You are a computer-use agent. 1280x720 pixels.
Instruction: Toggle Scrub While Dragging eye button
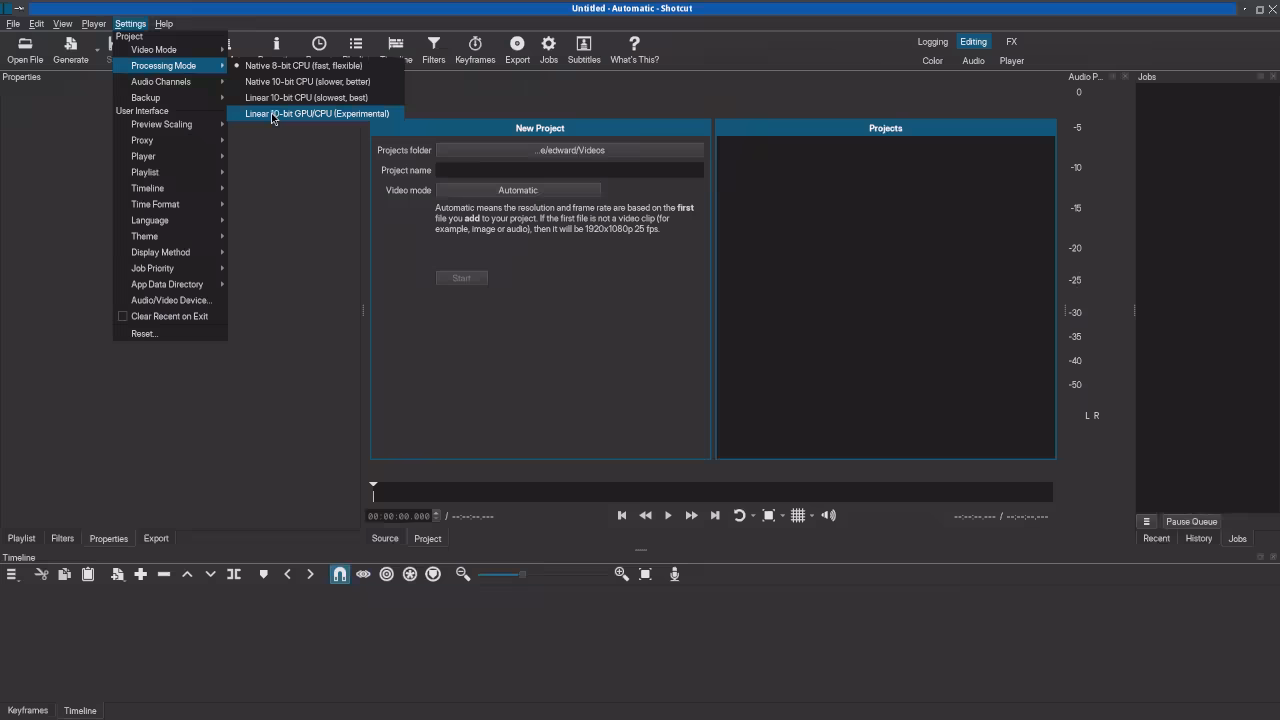click(363, 574)
